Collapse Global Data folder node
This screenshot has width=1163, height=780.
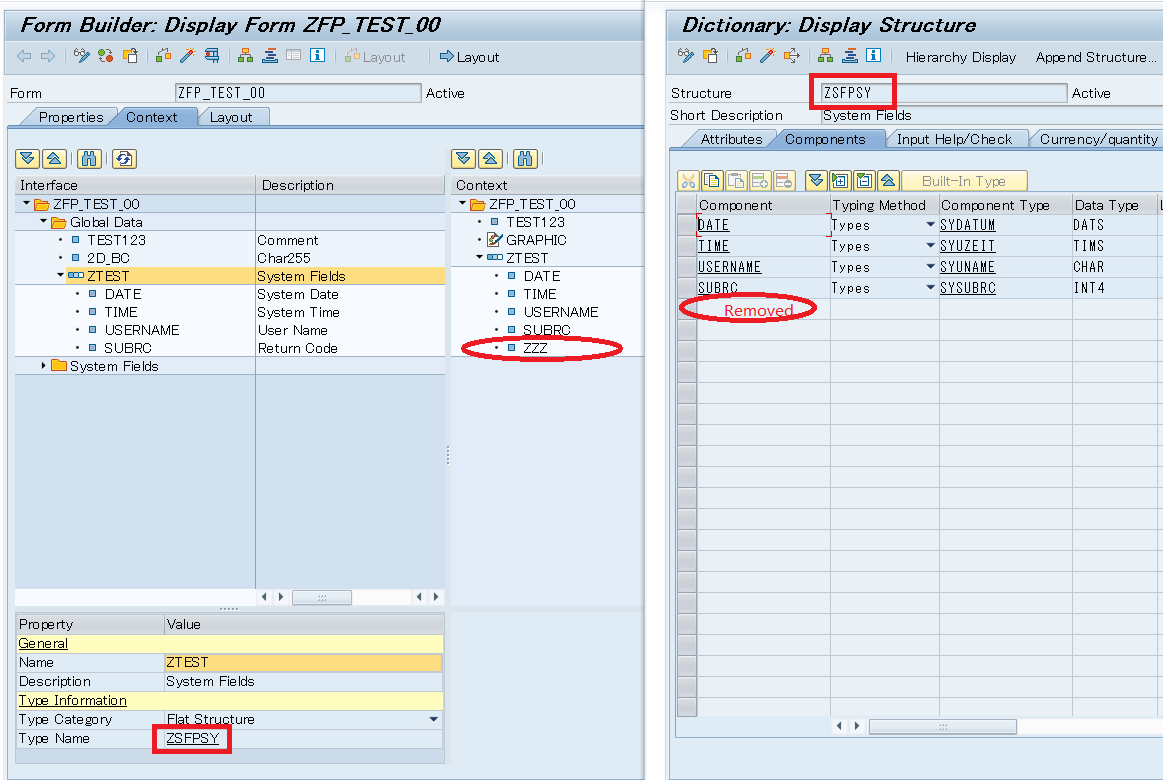point(43,222)
